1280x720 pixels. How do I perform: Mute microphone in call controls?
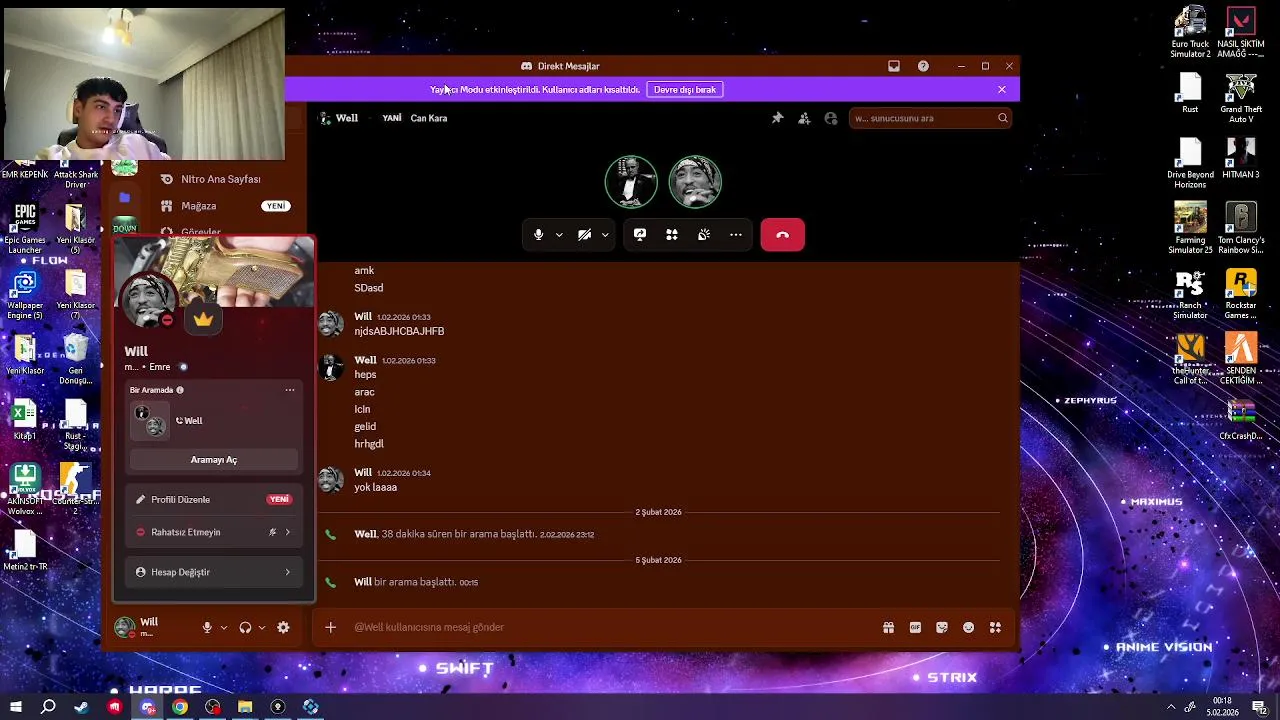pyautogui.click(x=538, y=235)
